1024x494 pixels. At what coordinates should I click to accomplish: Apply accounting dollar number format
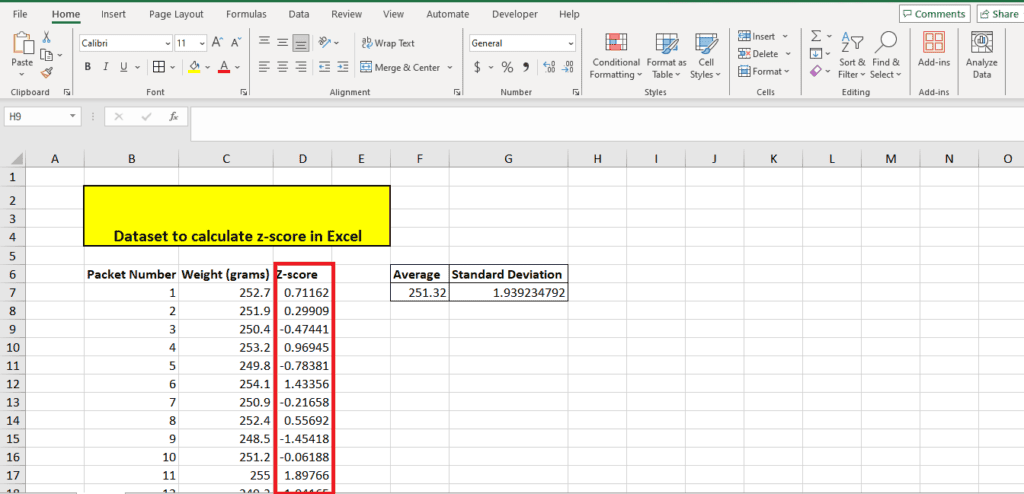click(x=477, y=67)
